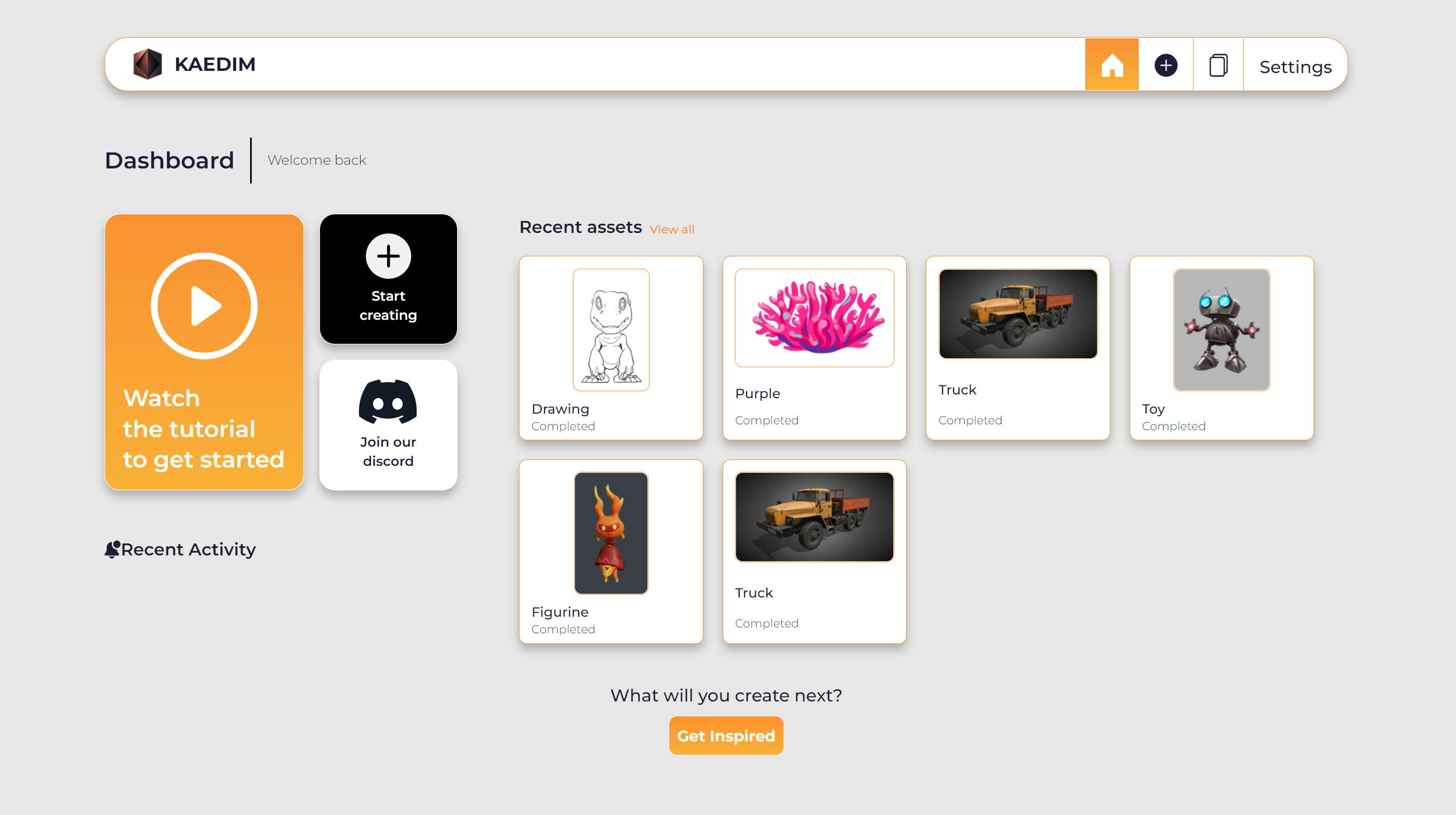Select the Start creating plus icon
This screenshot has width=1456, height=815.
(388, 256)
